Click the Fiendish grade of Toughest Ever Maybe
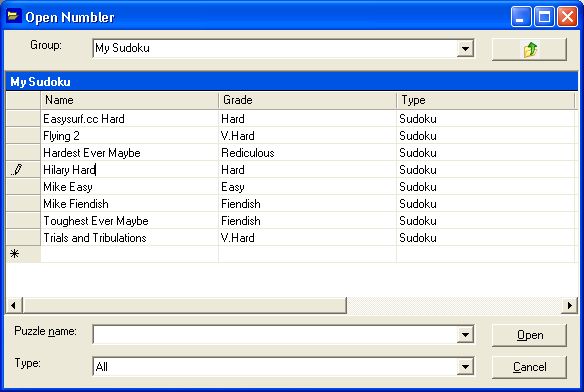 pyautogui.click(x=307, y=221)
